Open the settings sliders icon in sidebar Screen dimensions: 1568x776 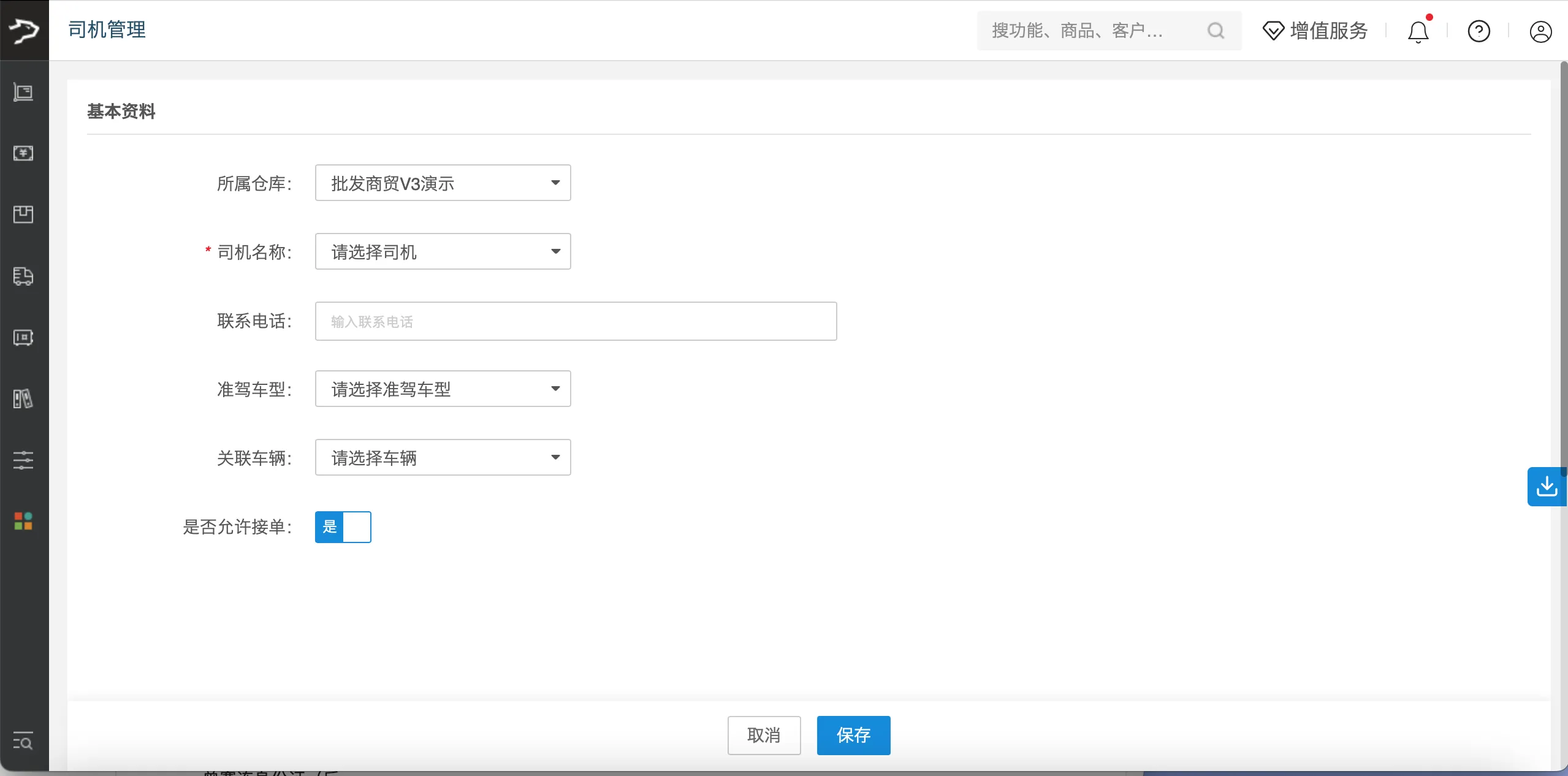[x=23, y=460]
